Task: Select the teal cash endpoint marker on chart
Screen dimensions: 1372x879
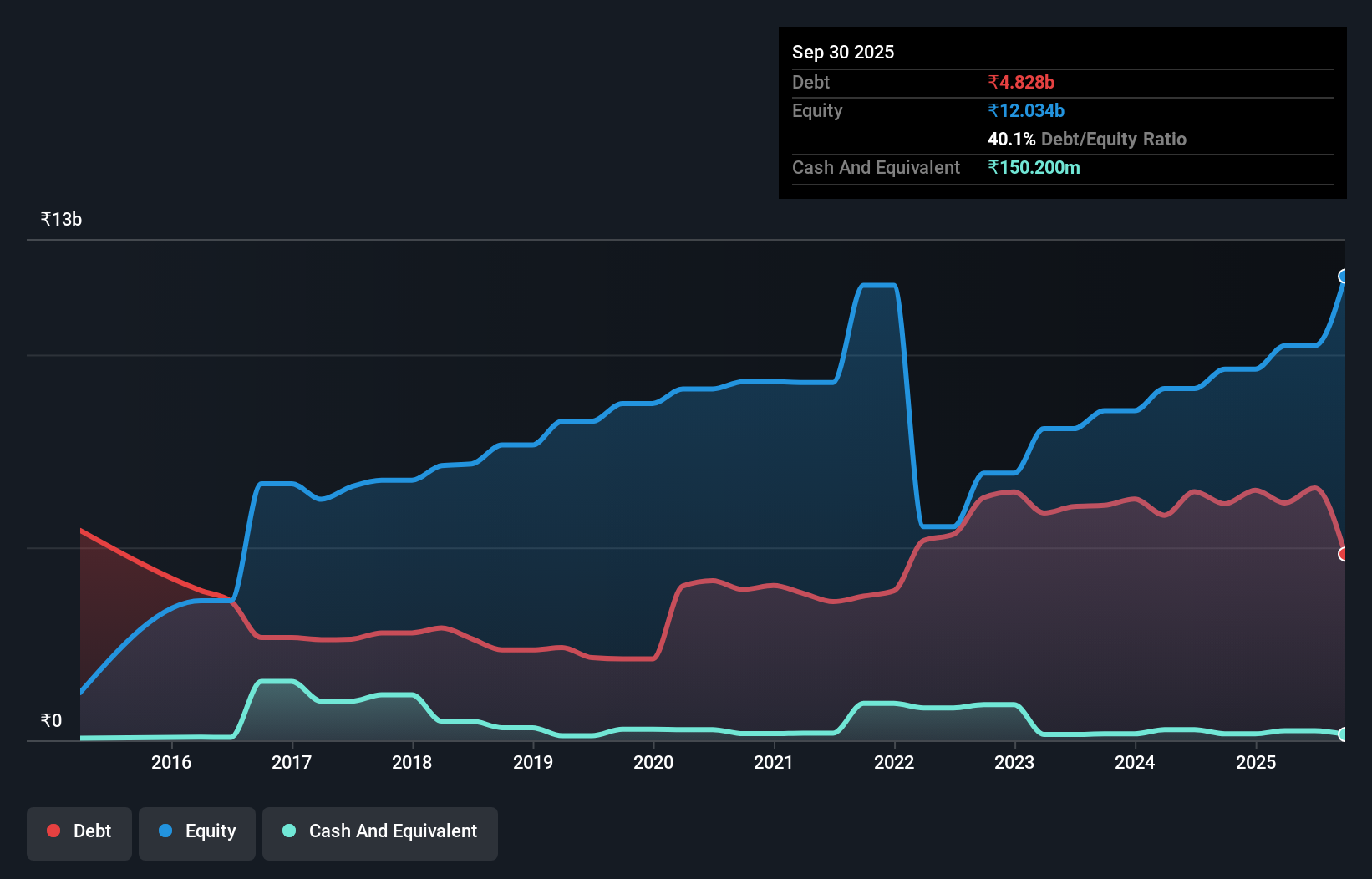Action: coord(1343,735)
